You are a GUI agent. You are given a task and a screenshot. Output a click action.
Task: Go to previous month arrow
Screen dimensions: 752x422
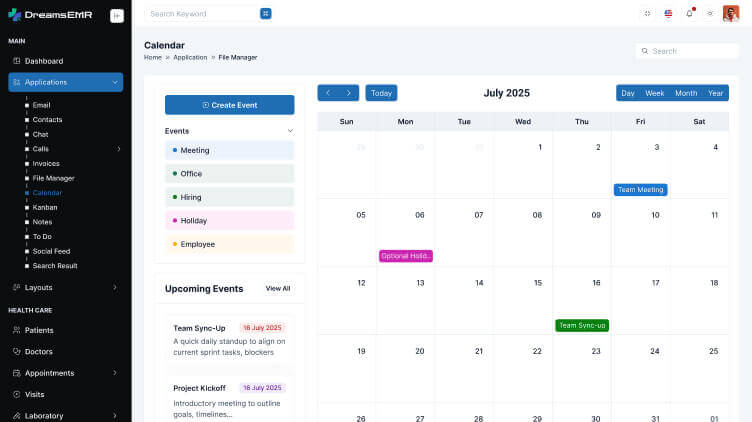pos(328,93)
